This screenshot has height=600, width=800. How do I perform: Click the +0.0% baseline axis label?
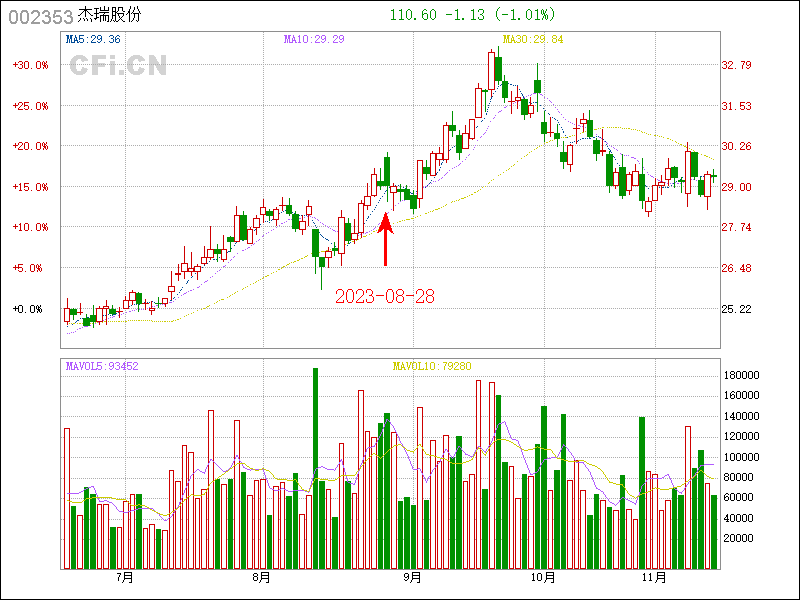28,309
